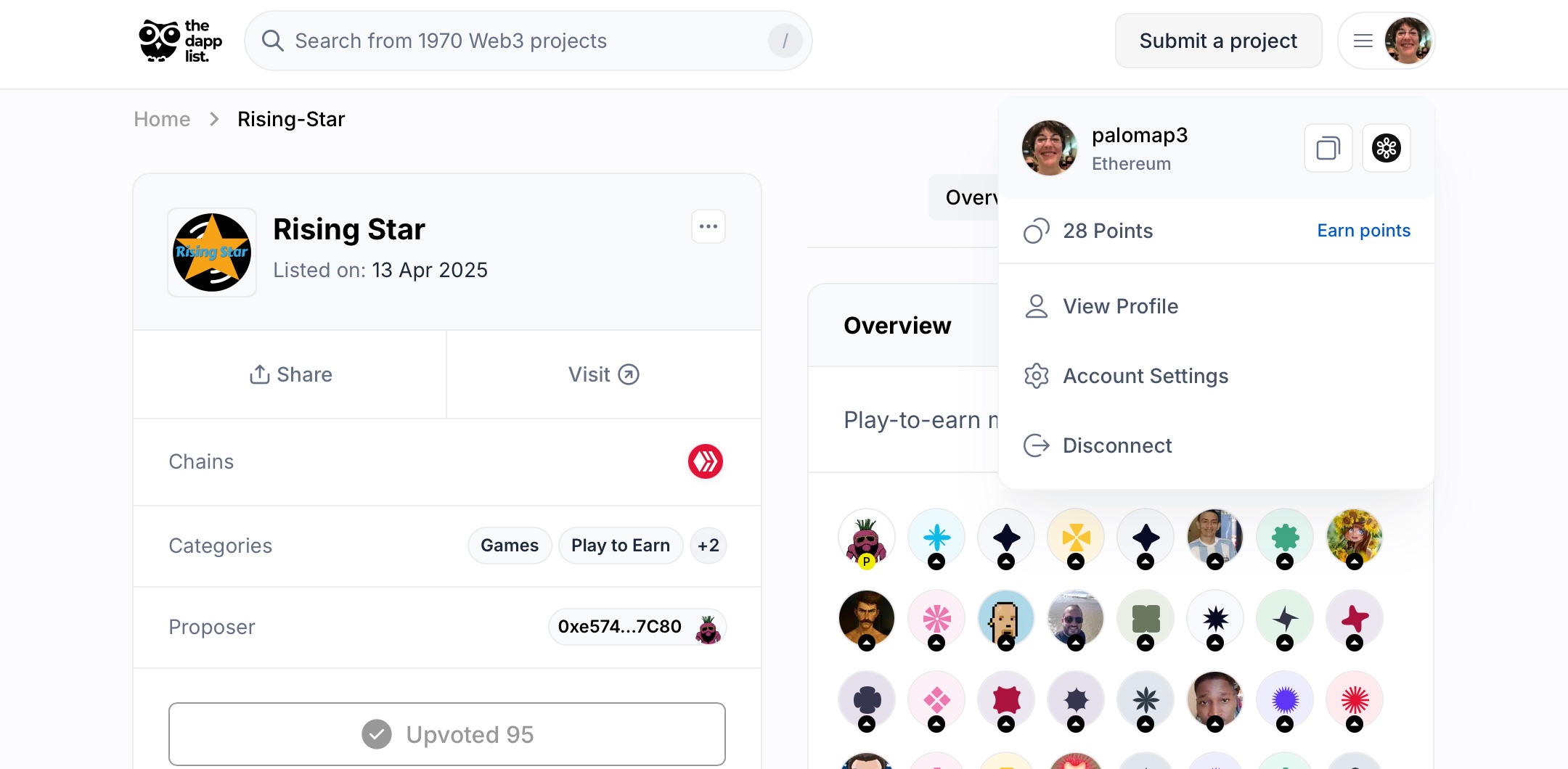
Task: Choose View Profile from the menu
Action: click(1217, 306)
